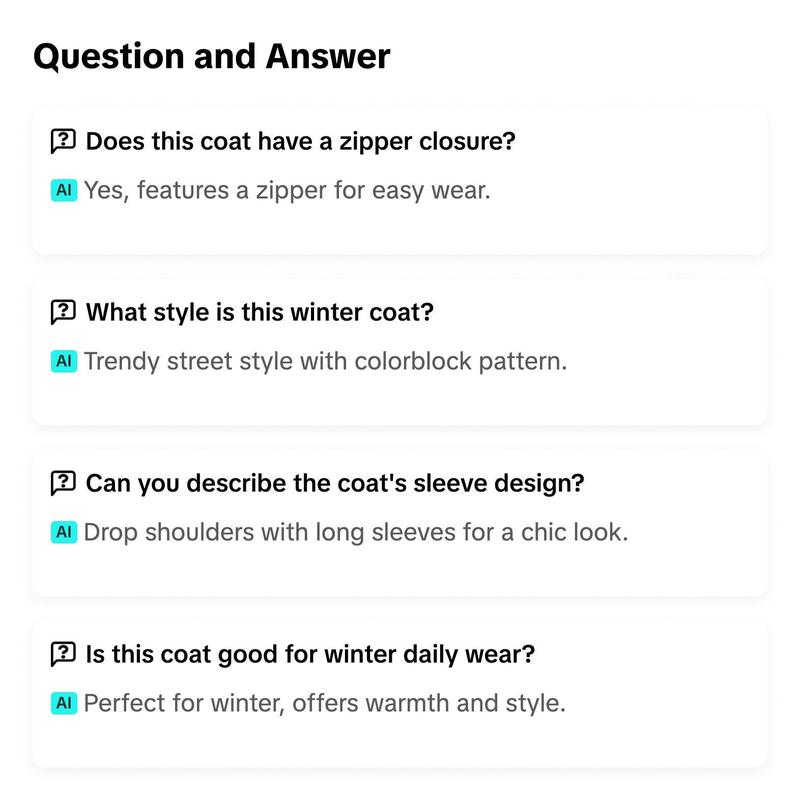Image resolution: width=800 pixels, height=800 pixels.
Task: Click question icon beside zipper closure question
Action: coord(63,141)
